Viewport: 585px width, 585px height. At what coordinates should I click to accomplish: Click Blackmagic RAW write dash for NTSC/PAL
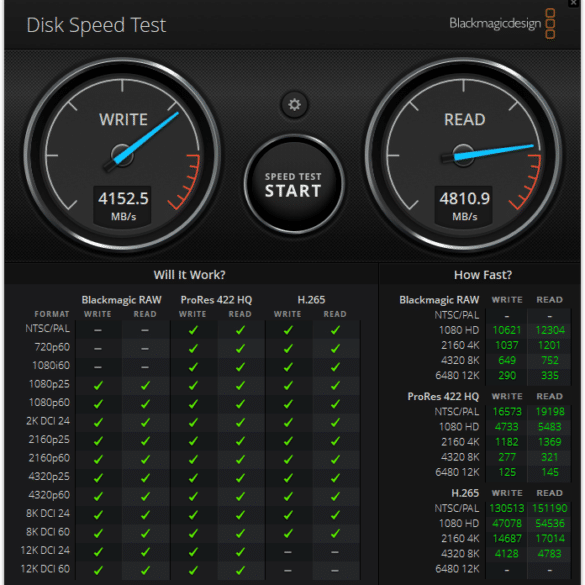pyautogui.click(x=98, y=330)
